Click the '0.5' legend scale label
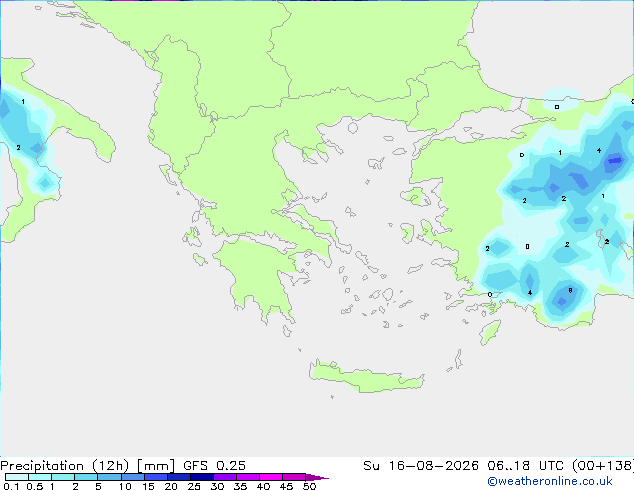The width and height of the screenshot is (634, 490). pyautogui.click(x=35, y=486)
